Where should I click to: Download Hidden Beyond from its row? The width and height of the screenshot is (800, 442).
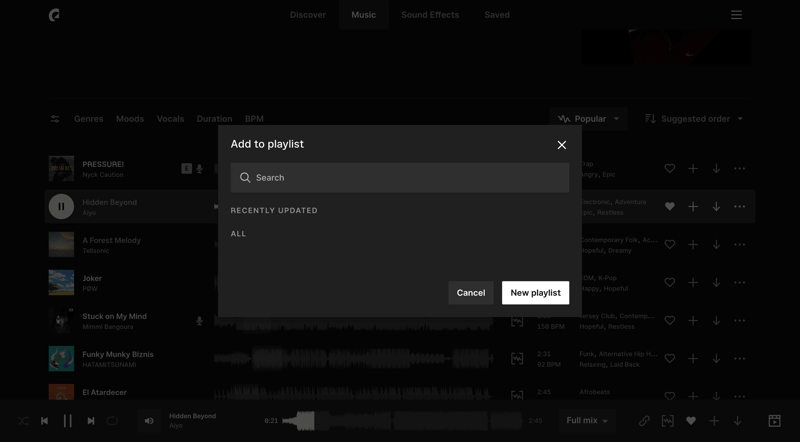tap(716, 206)
